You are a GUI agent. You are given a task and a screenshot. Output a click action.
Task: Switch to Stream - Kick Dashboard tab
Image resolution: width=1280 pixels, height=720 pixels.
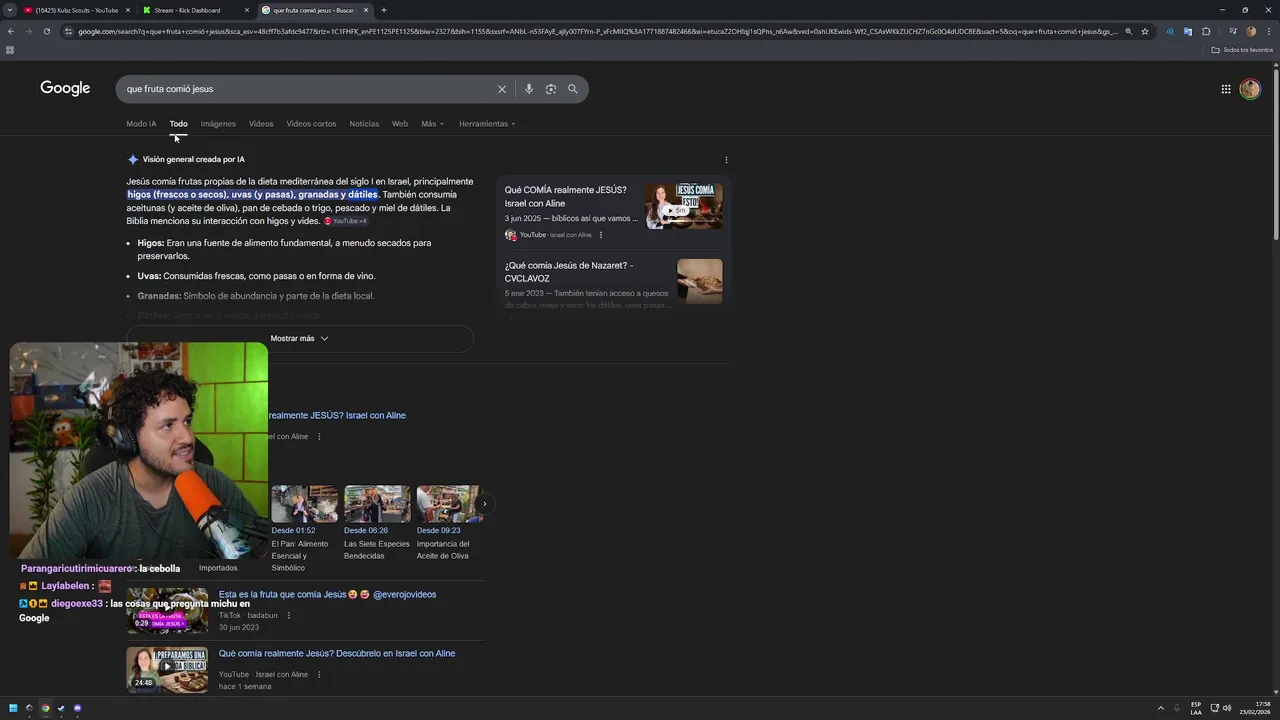pos(195,10)
